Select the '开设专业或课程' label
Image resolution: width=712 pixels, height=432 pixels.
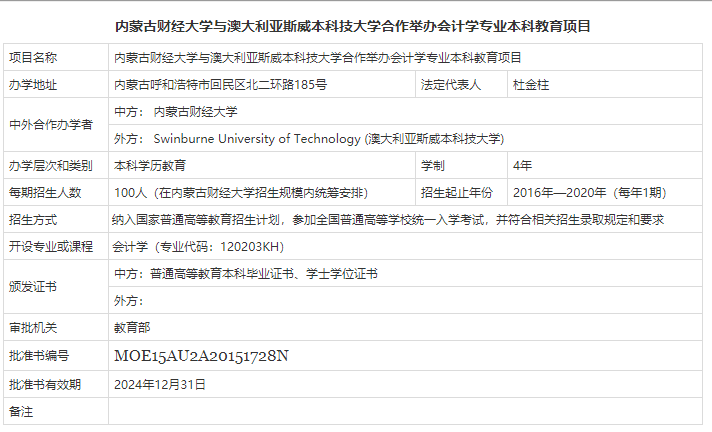50,246
